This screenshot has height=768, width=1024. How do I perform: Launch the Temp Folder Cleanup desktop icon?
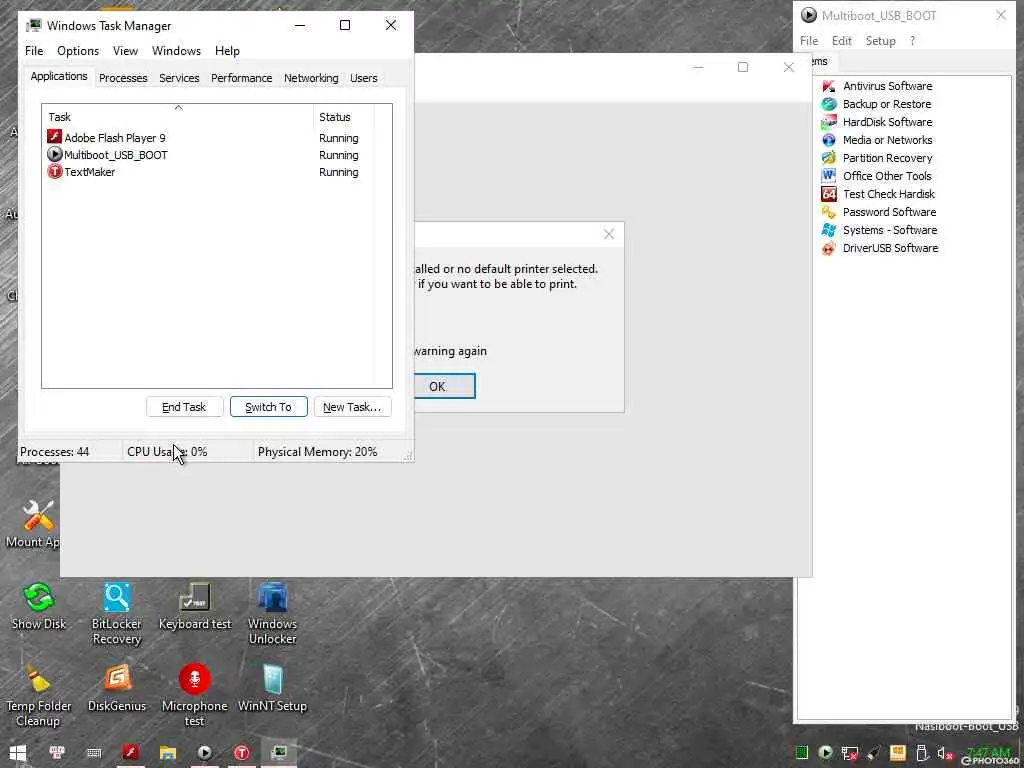(39, 679)
